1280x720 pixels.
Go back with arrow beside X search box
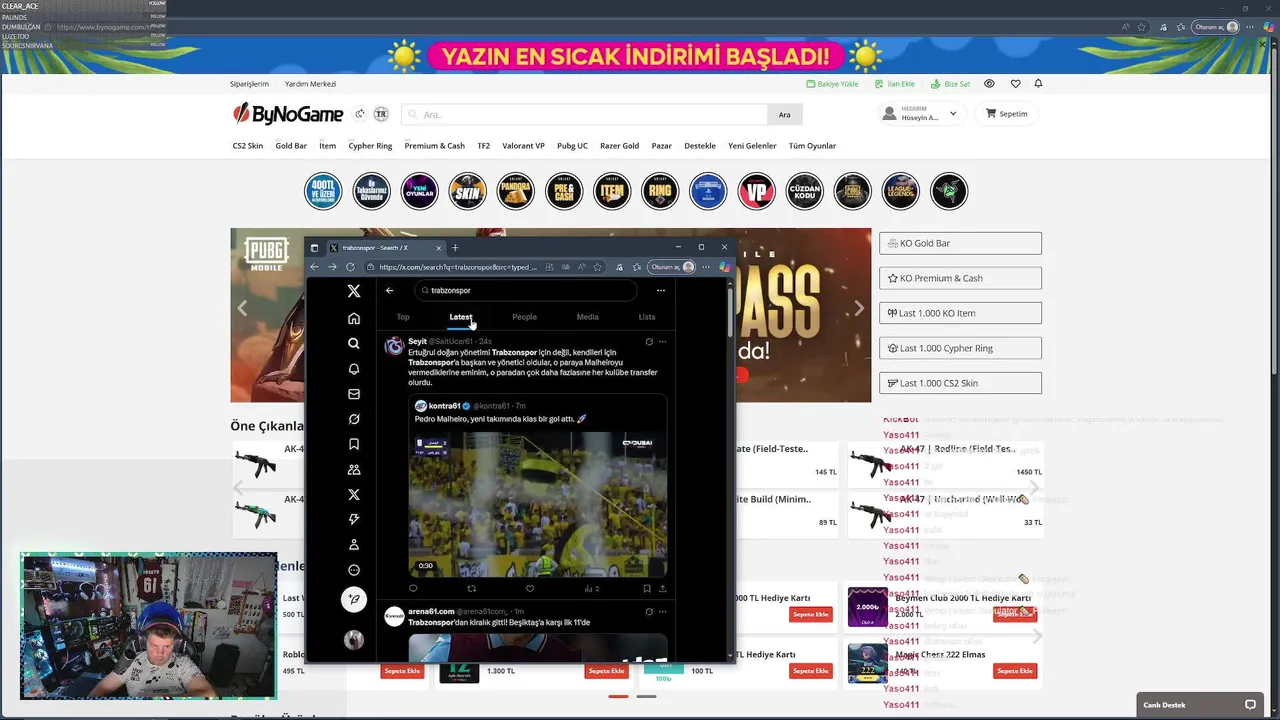390,290
